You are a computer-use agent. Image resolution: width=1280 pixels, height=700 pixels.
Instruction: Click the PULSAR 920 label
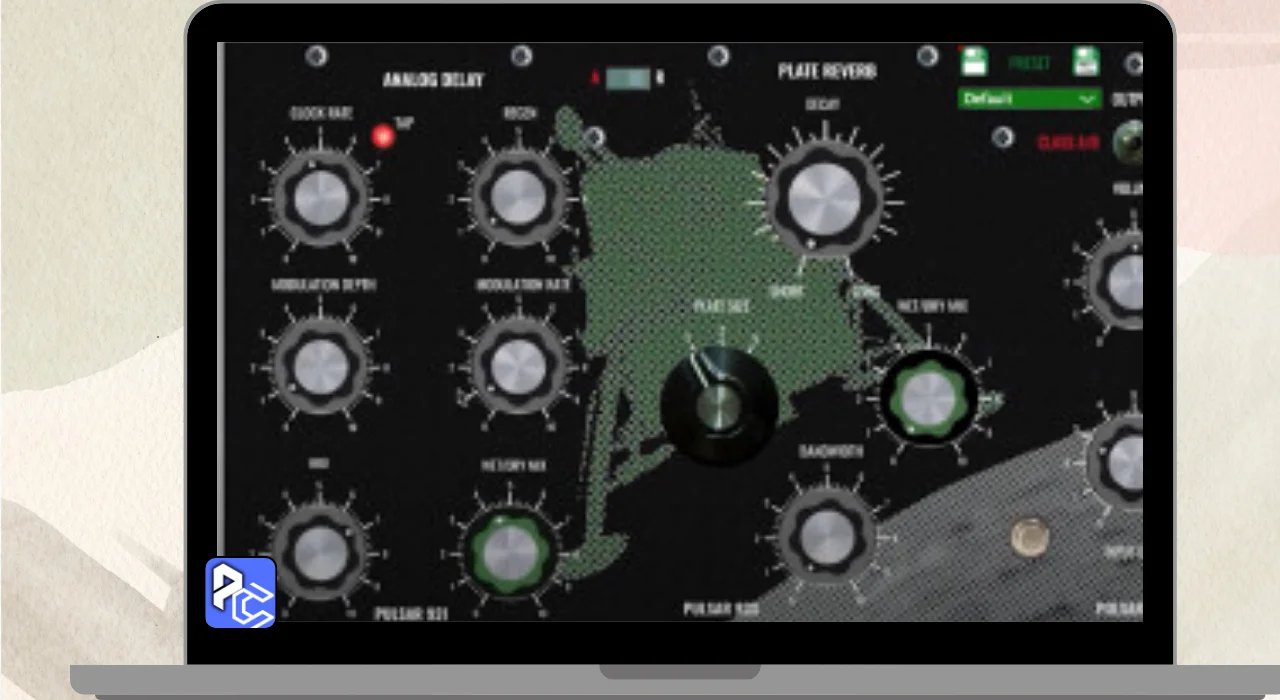click(720, 609)
